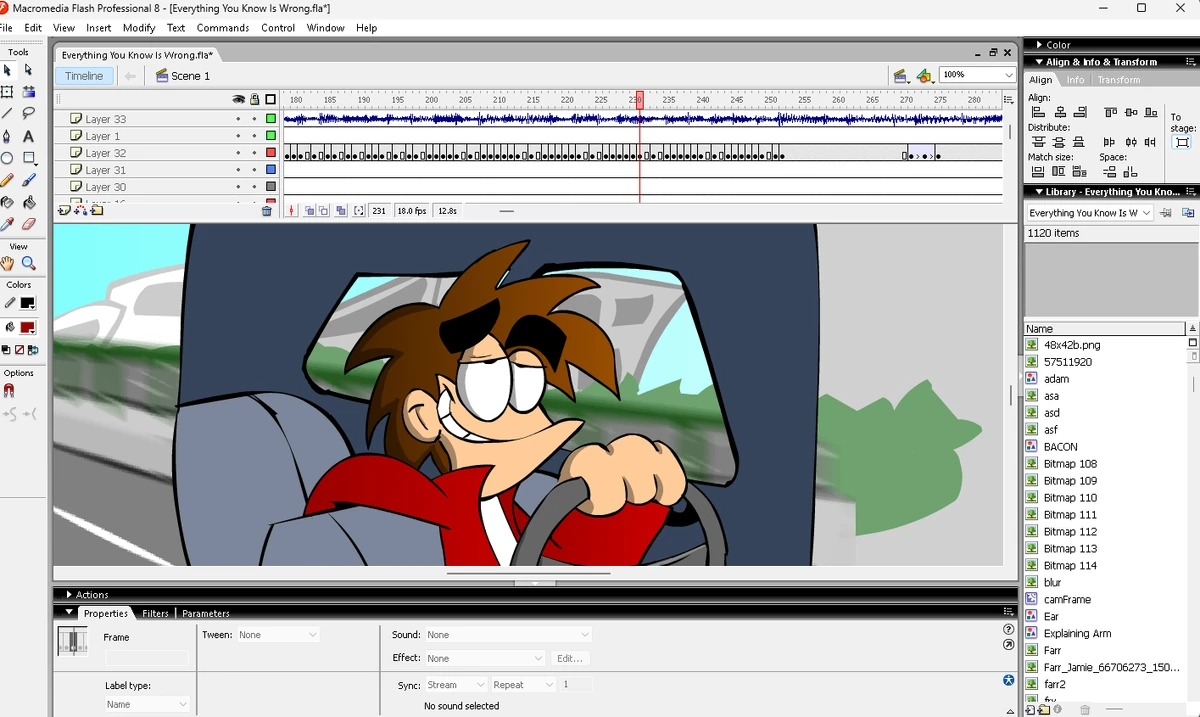Viewport: 1200px width, 717px height.
Task: Show Layer 1 as outlines
Action: click(271, 136)
